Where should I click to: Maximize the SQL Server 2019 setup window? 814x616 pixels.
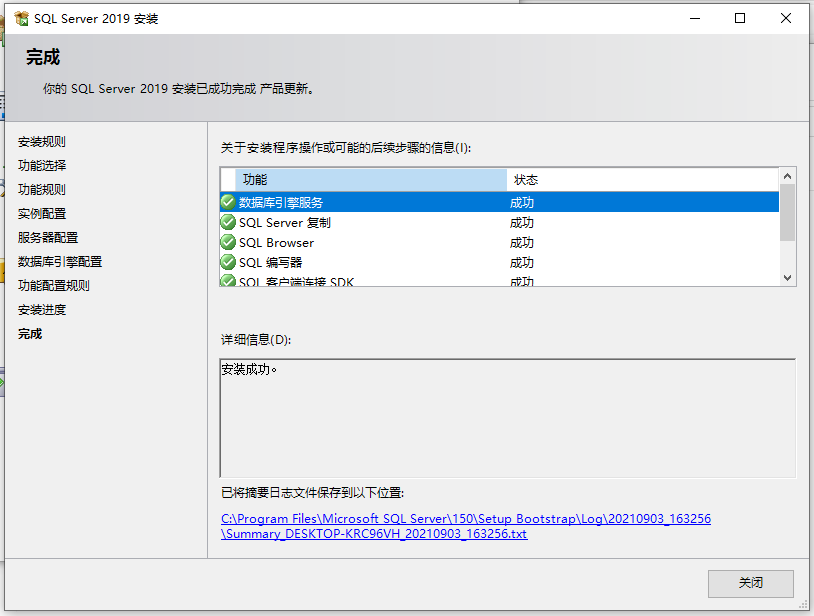(x=740, y=19)
